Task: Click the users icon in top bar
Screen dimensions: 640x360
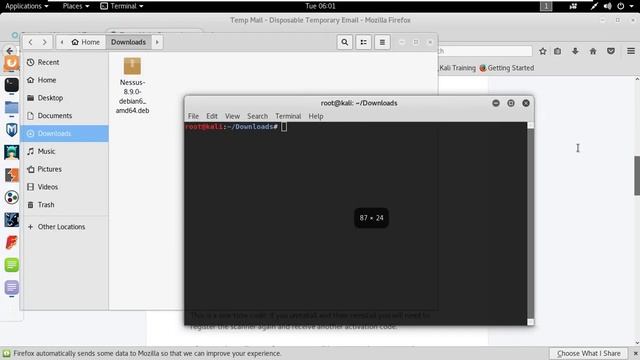Action: pos(573,6)
